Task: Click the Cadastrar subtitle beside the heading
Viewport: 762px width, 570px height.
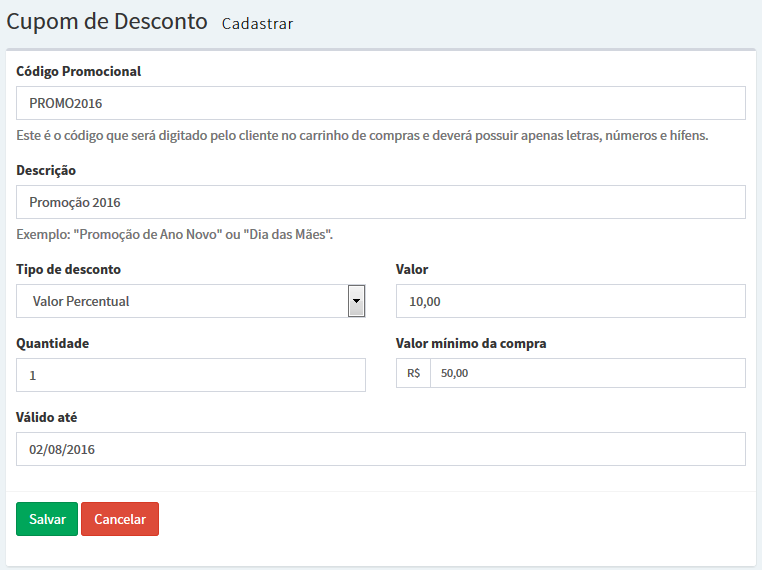Action: pyautogui.click(x=257, y=24)
